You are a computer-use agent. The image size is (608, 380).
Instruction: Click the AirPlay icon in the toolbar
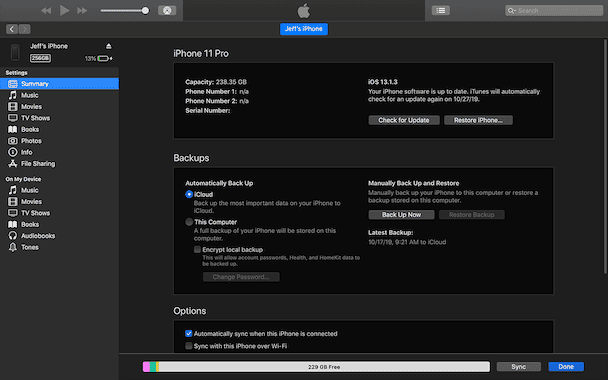point(167,10)
